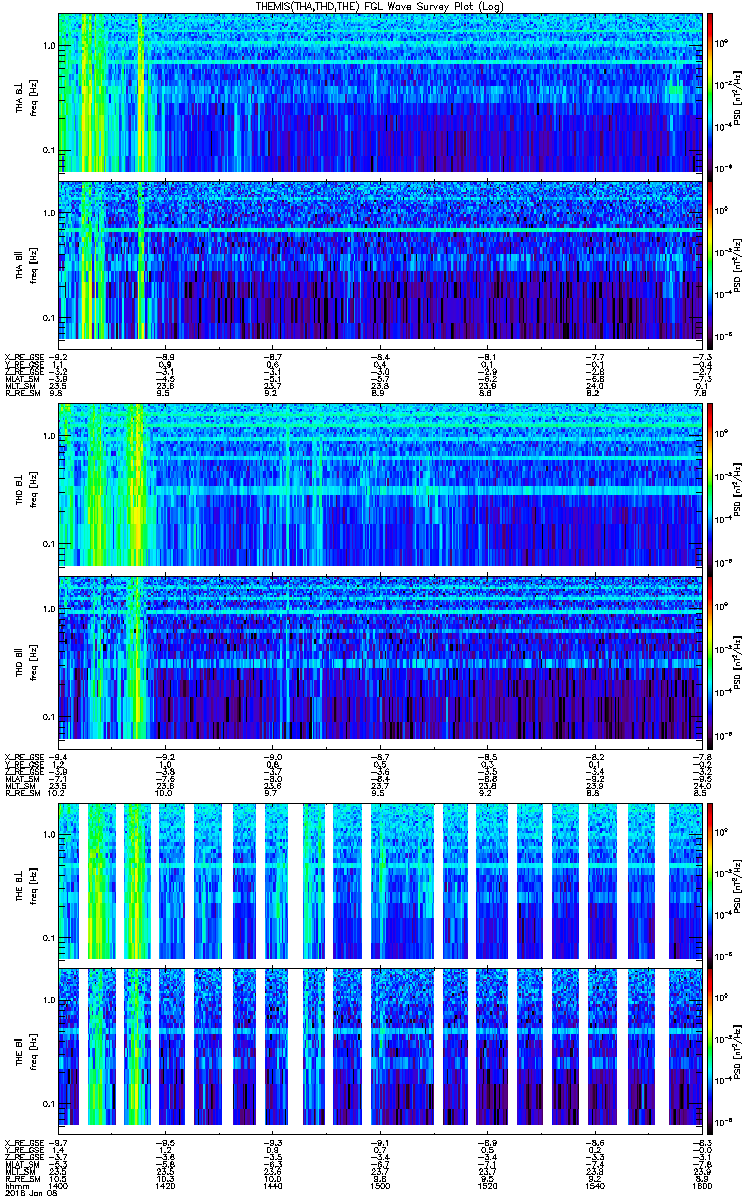Click the PSD [nT²/Hz] label beside THD B-perpendicular
The image size is (750, 1200).
point(736,487)
